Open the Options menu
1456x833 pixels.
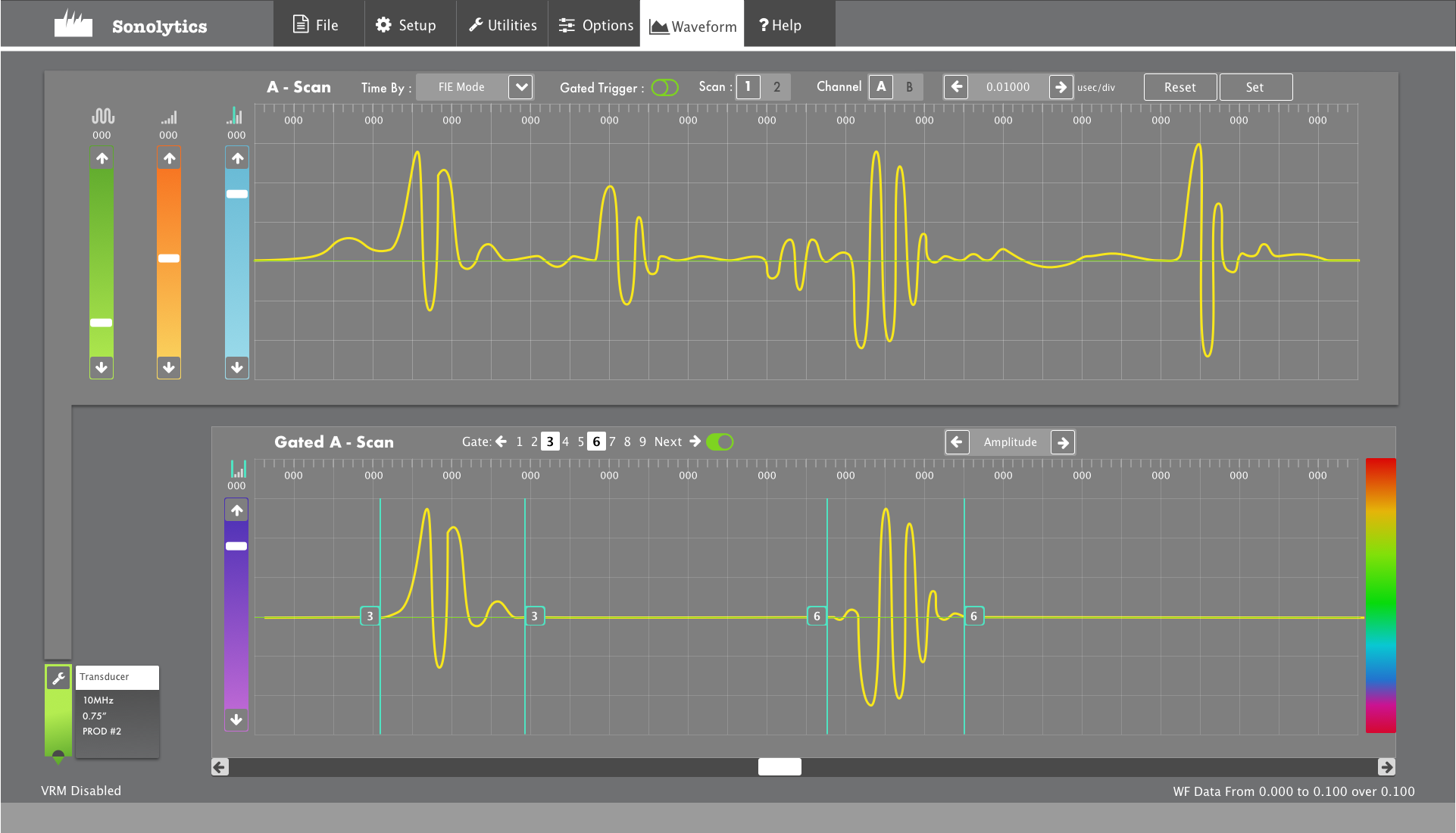click(595, 25)
